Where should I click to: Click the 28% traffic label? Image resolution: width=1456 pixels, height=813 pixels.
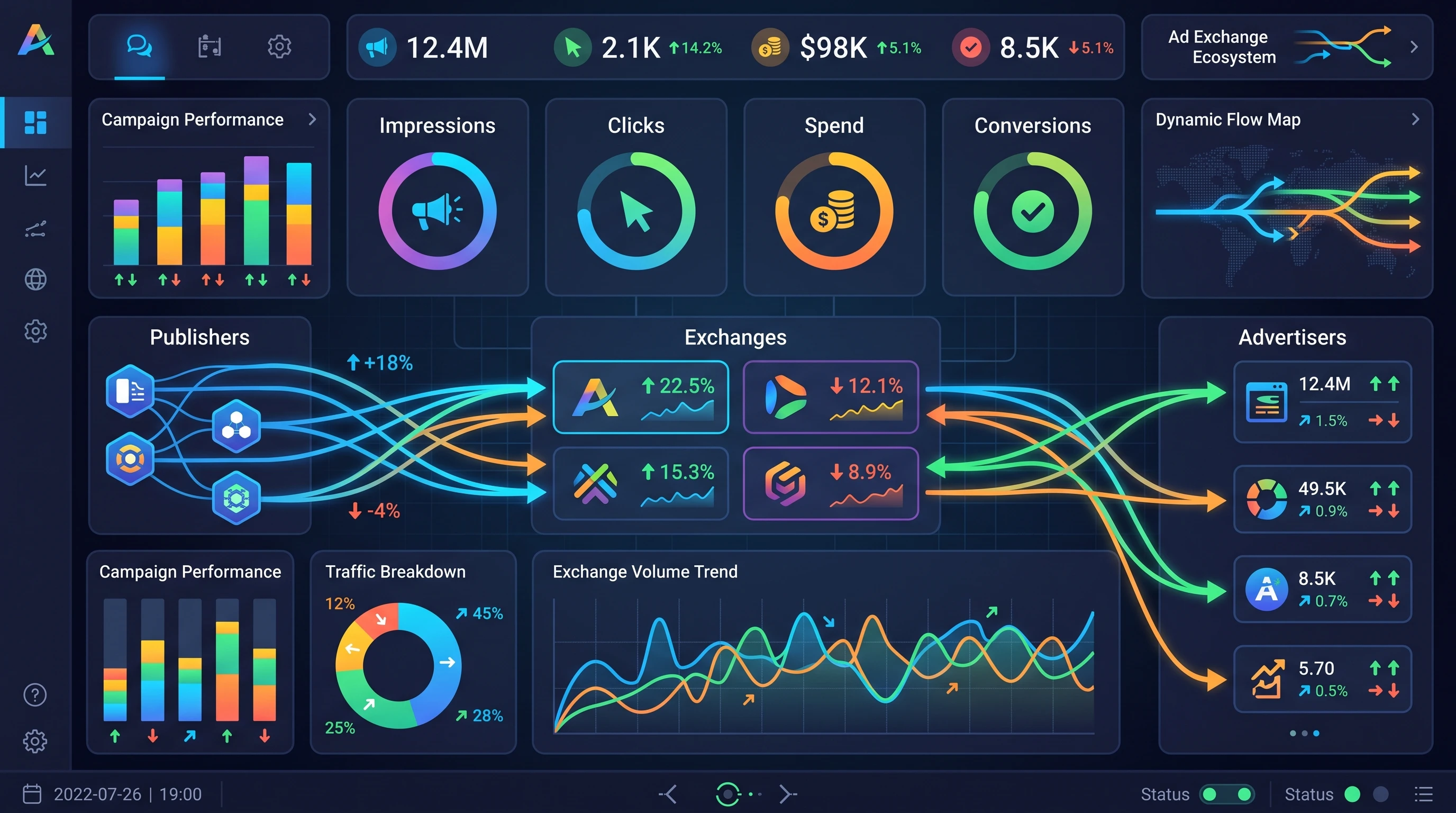(x=479, y=715)
